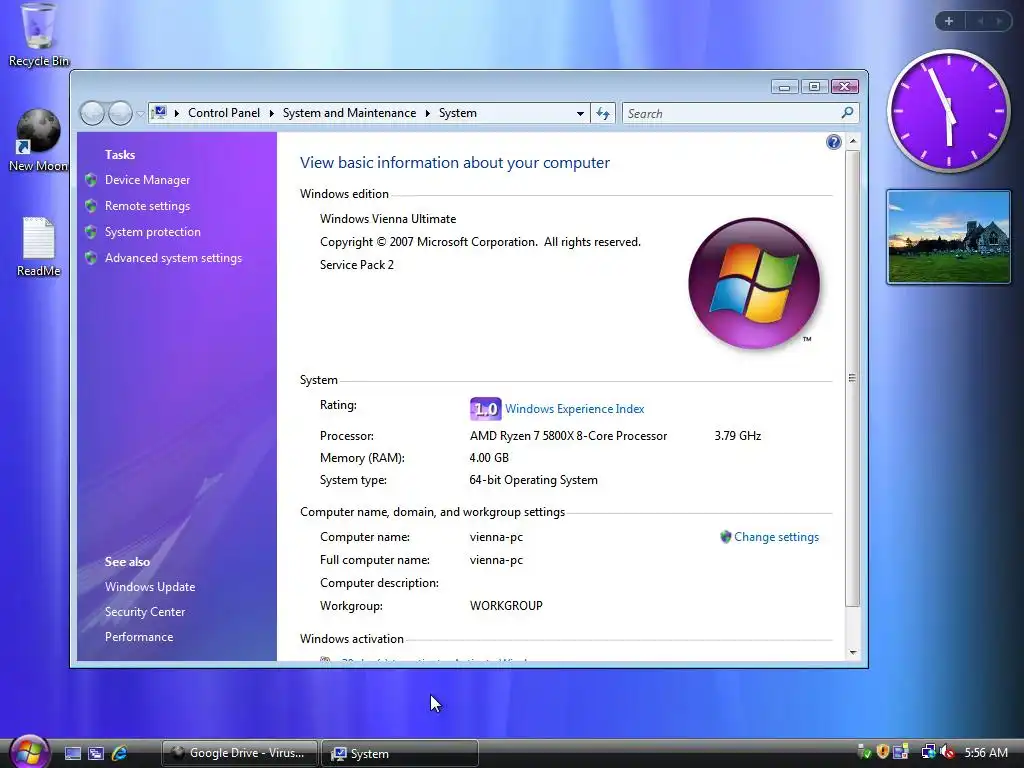Click the muted volume tray icon
The height and width of the screenshot is (768, 1024).
[947, 752]
